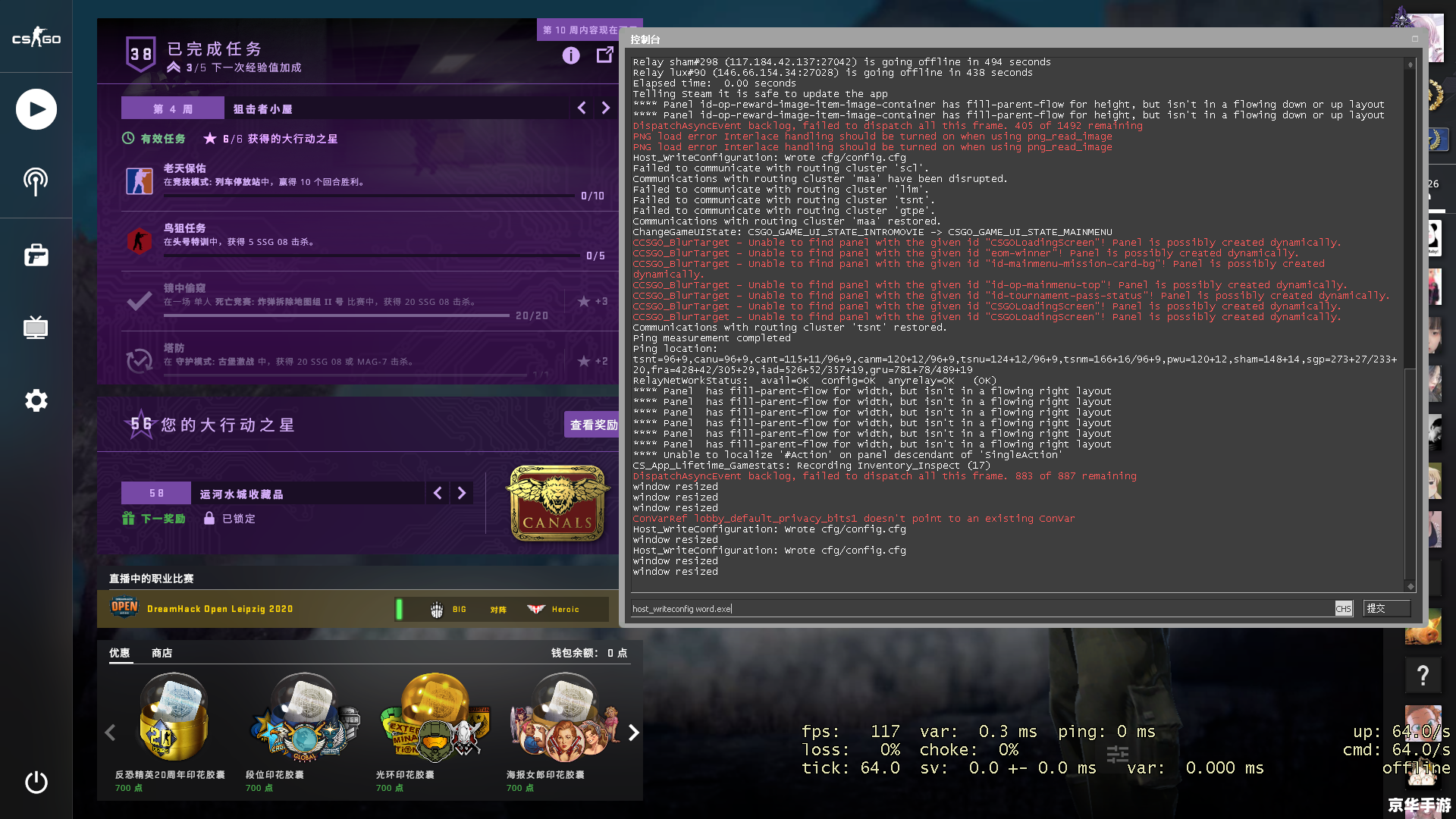Viewport: 1456px width, 819px height.
Task: Click console scrollbar down arrow
Action: click(1410, 586)
